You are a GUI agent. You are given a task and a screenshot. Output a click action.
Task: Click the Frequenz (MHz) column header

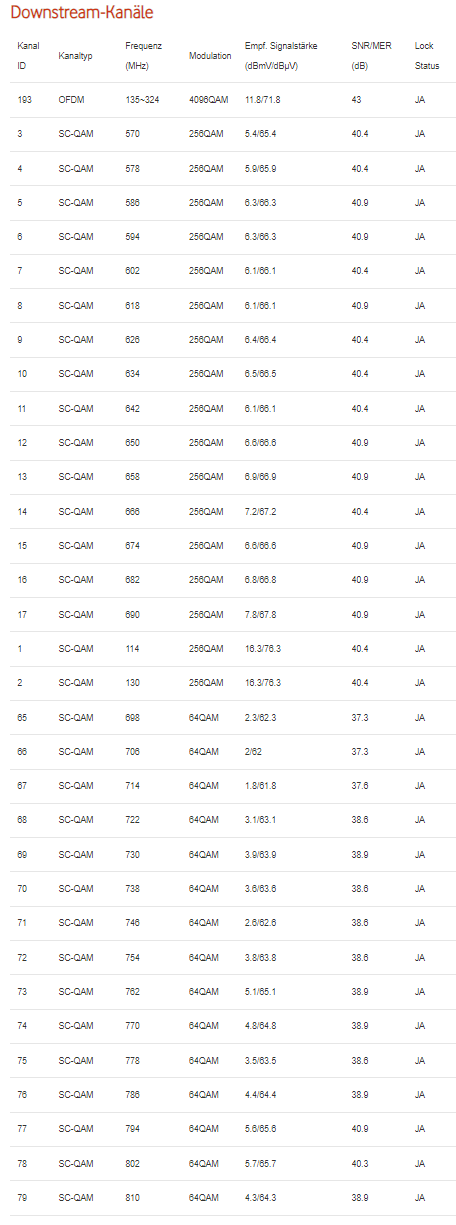(x=143, y=55)
